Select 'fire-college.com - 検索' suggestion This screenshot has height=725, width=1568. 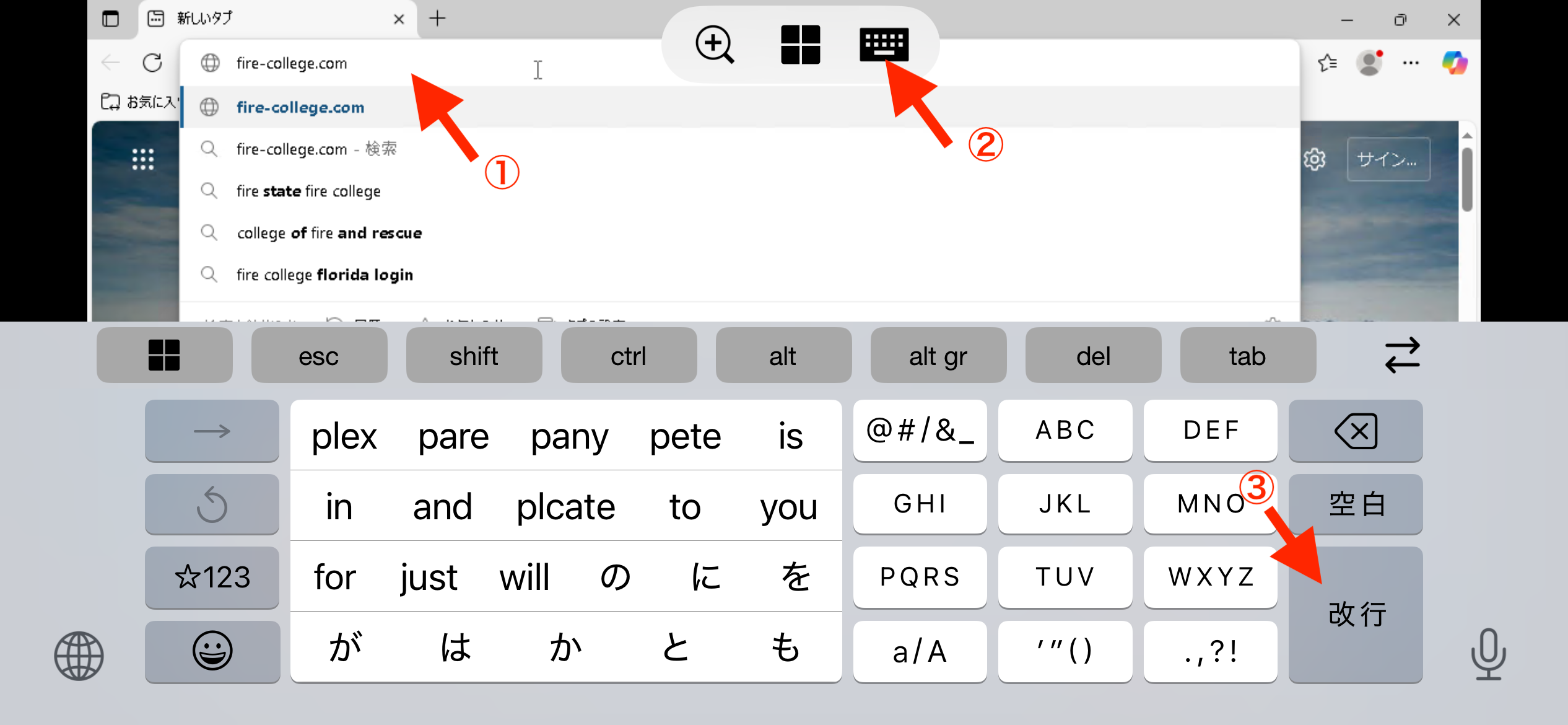[740, 149]
